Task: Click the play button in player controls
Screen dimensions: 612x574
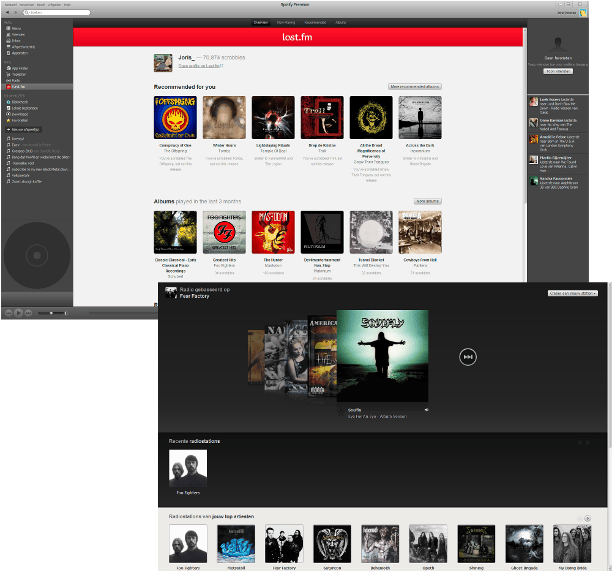Action: [x=18, y=313]
